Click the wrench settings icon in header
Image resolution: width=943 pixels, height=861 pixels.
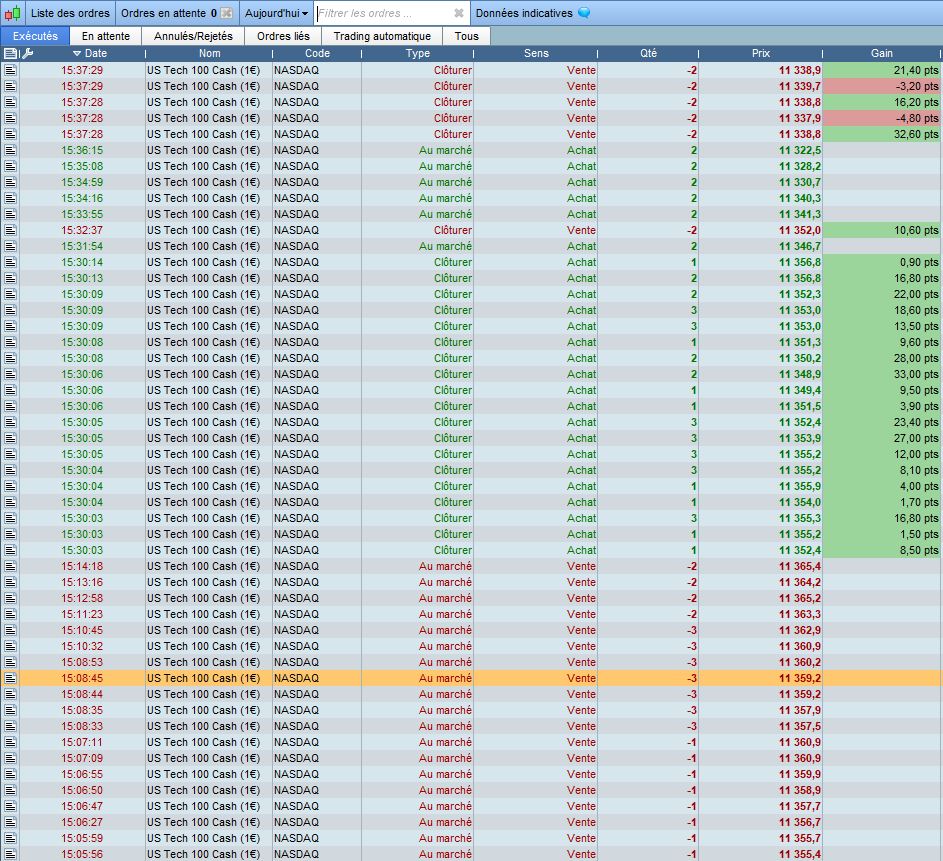coord(28,54)
